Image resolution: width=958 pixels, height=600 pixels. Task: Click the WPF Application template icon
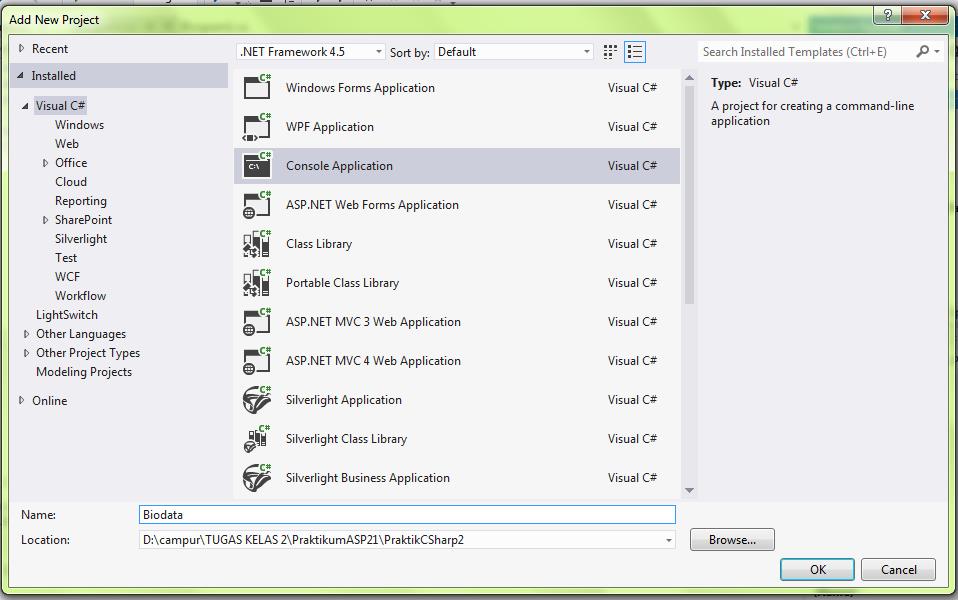pos(257,126)
